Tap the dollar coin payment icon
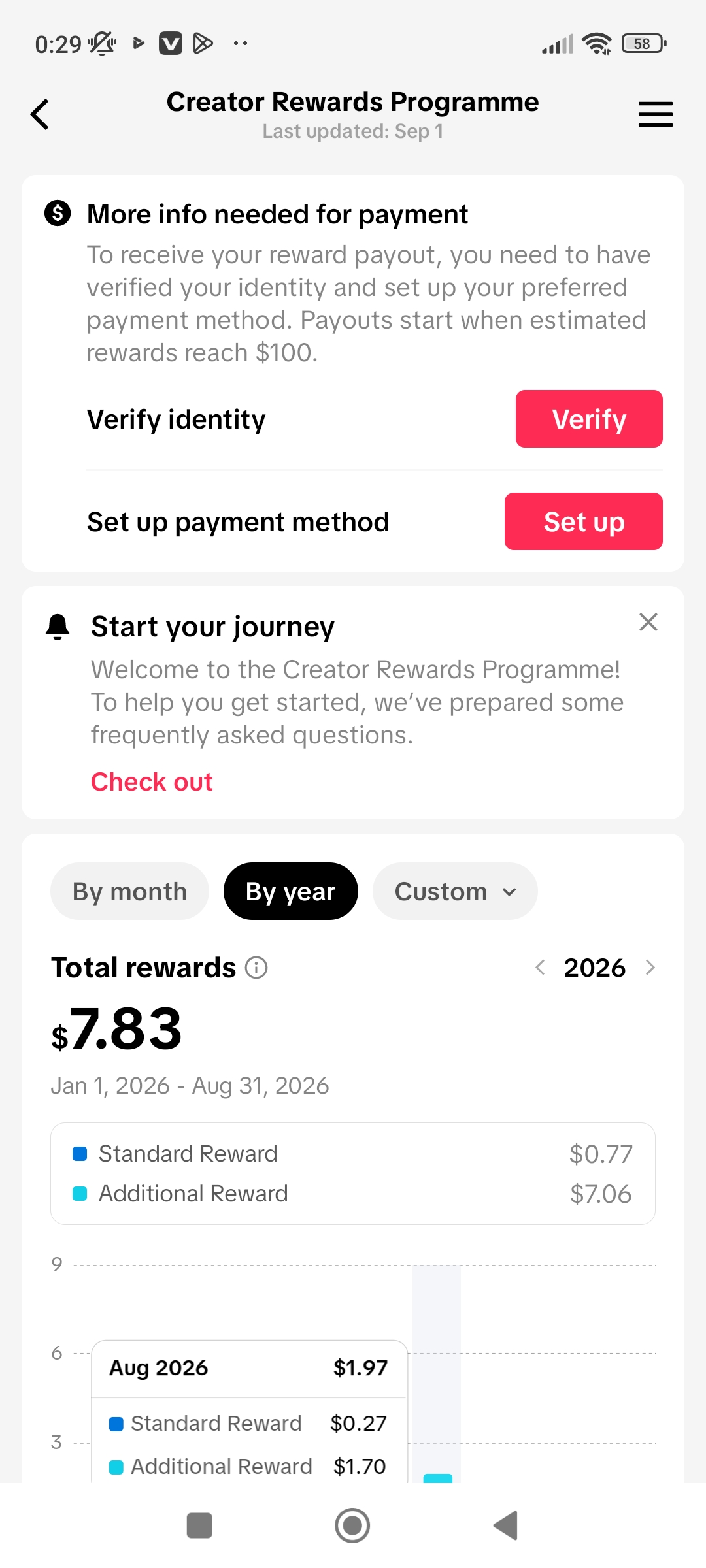This screenshot has width=706, height=1568. (x=58, y=213)
